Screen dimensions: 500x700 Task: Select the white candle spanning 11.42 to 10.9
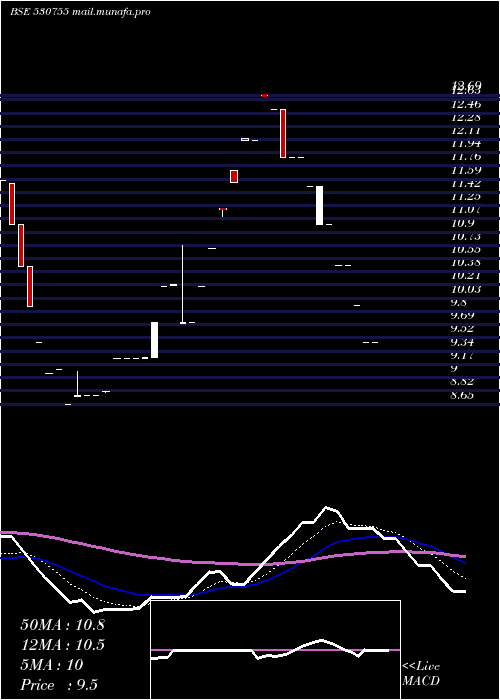coord(319,205)
